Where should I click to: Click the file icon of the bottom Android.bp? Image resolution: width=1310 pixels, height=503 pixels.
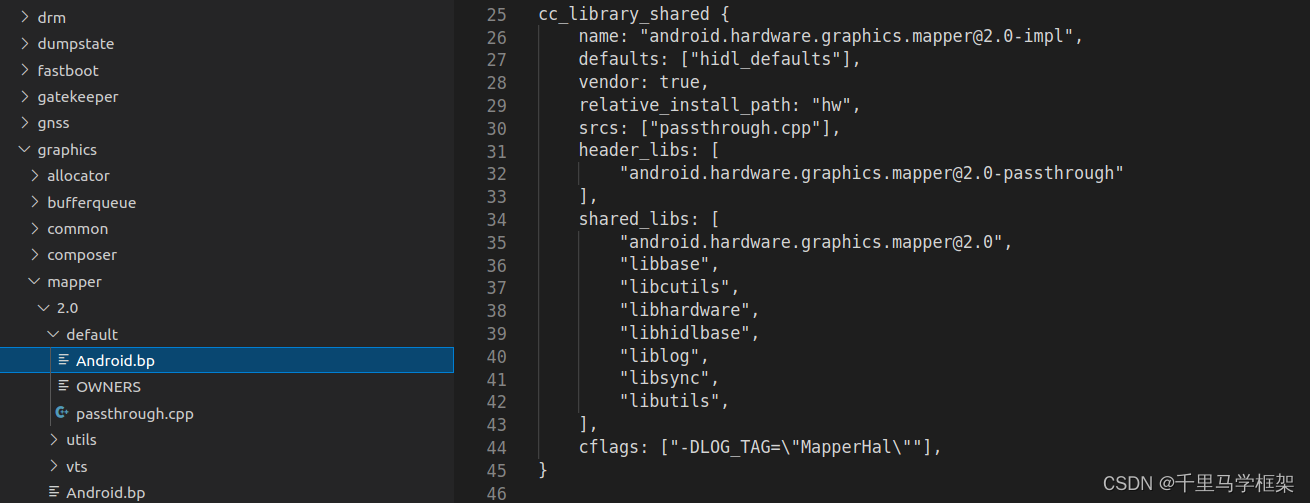point(54,492)
